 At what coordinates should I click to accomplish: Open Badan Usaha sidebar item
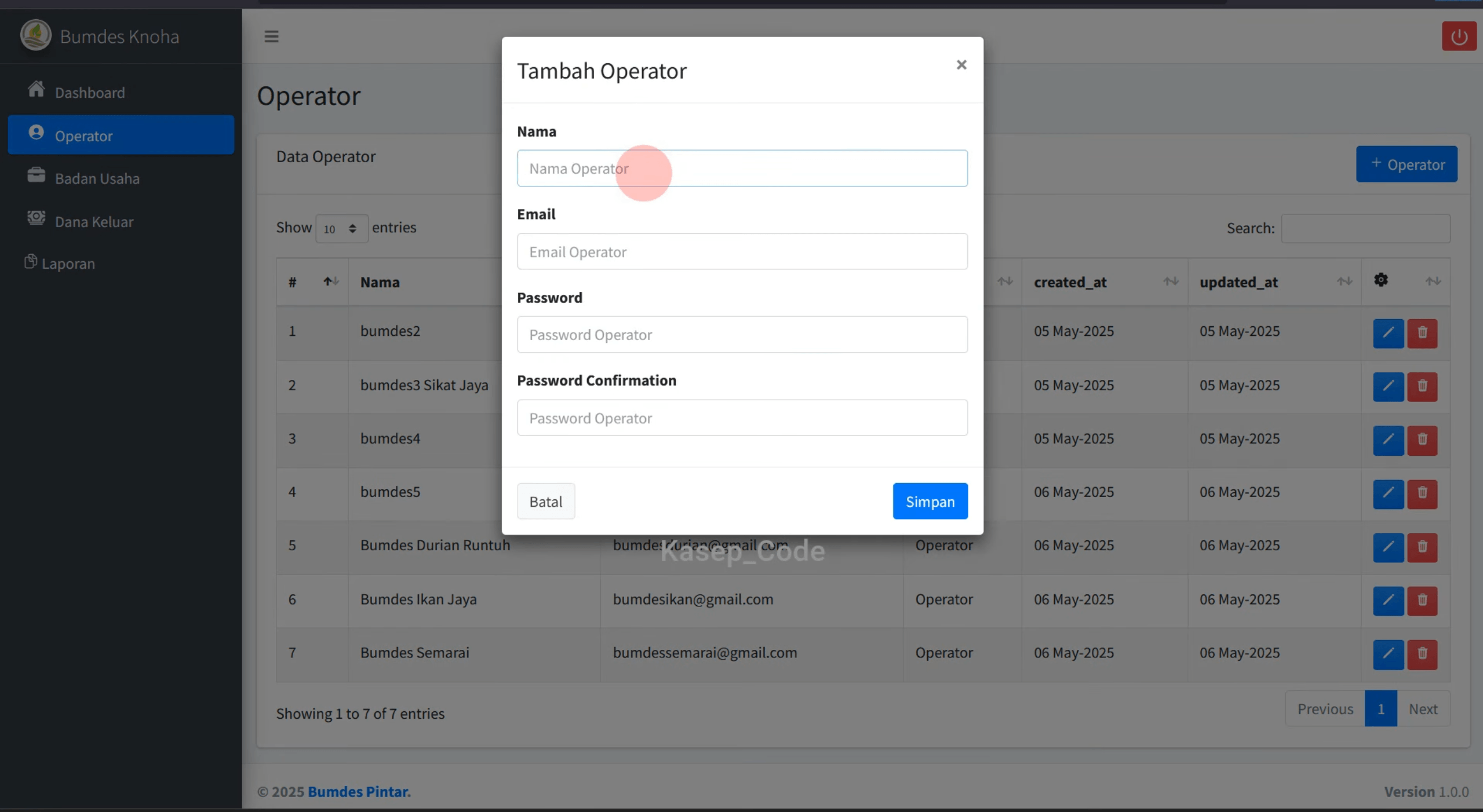coord(121,178)
